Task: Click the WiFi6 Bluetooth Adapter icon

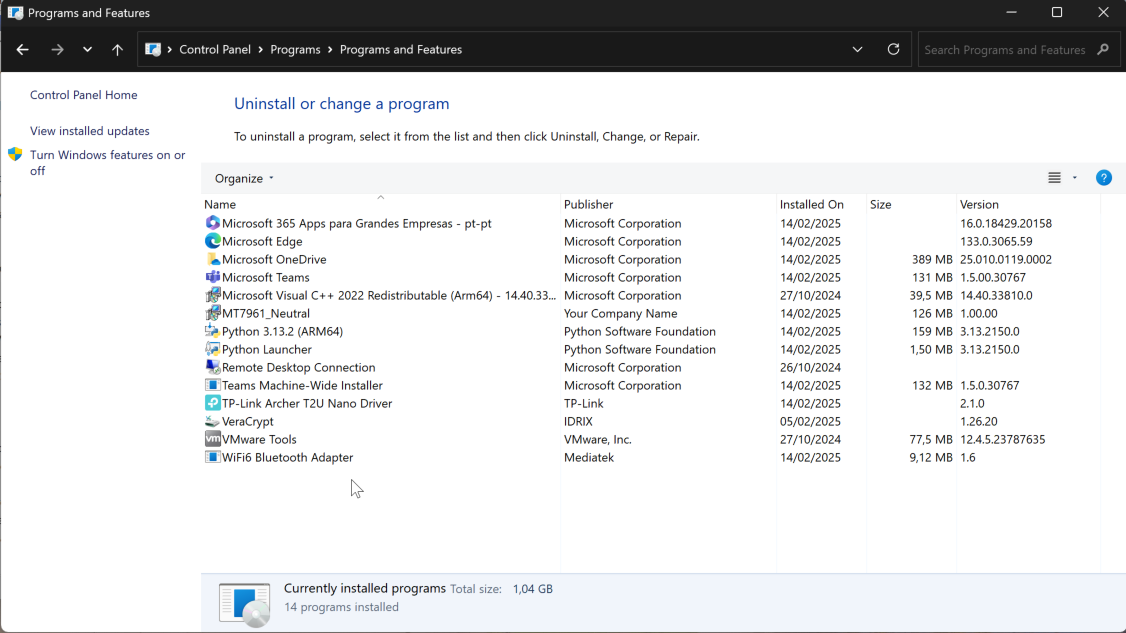Action: [213, 456]
